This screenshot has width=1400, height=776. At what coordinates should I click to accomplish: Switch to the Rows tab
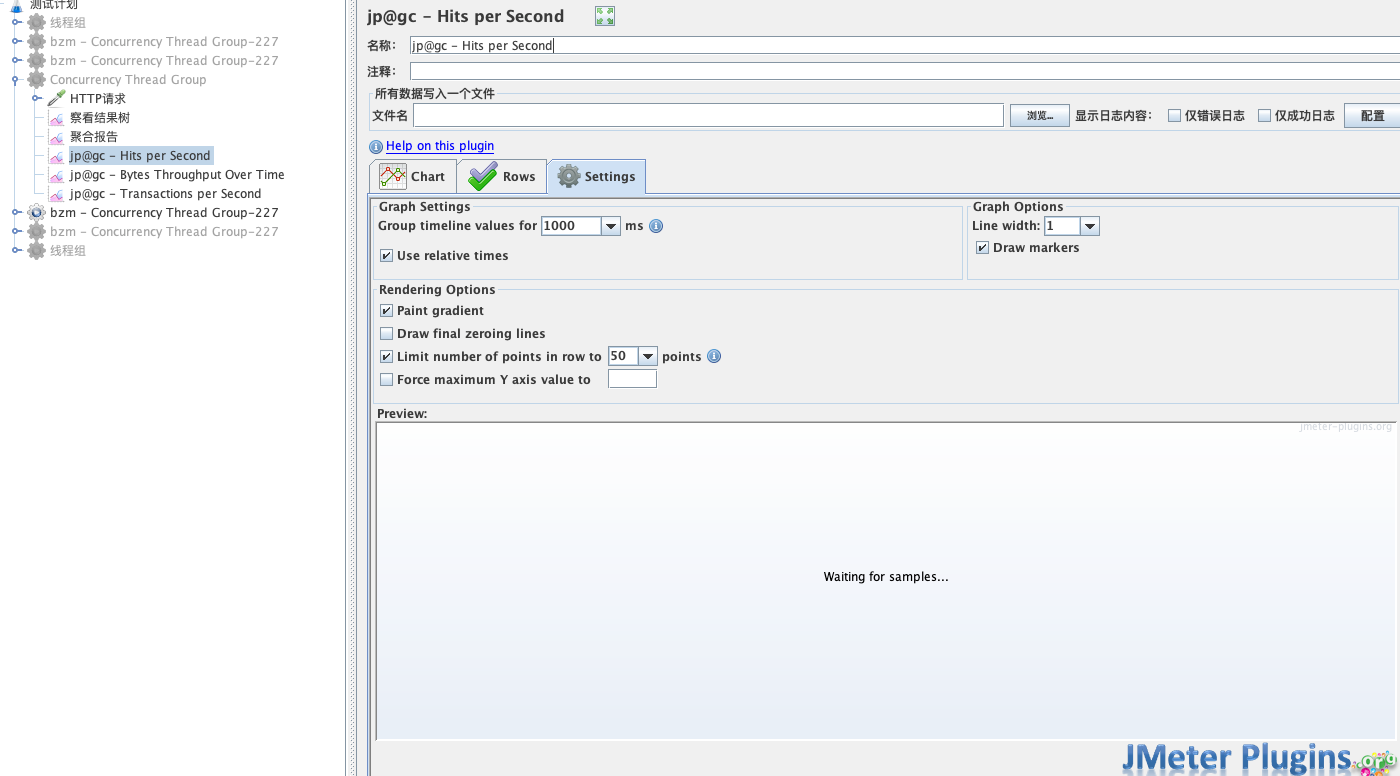click(x=502, y=176)
